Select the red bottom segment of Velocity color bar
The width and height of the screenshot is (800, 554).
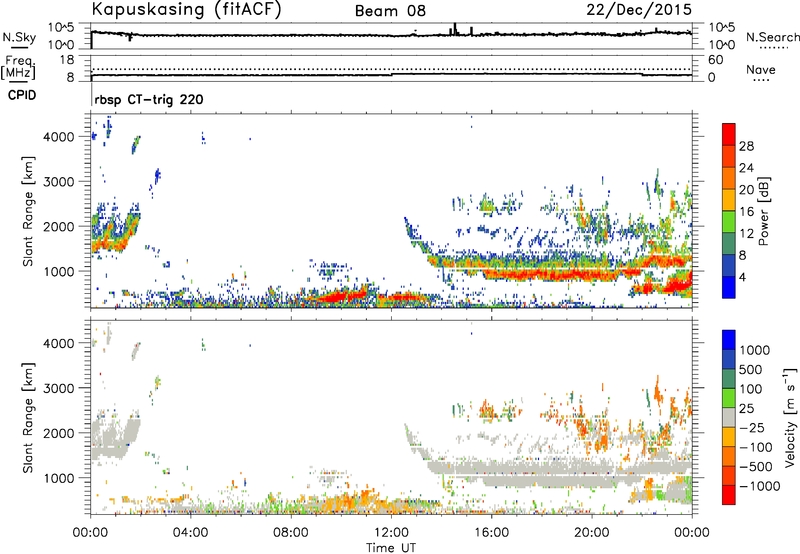coord(729,495)
